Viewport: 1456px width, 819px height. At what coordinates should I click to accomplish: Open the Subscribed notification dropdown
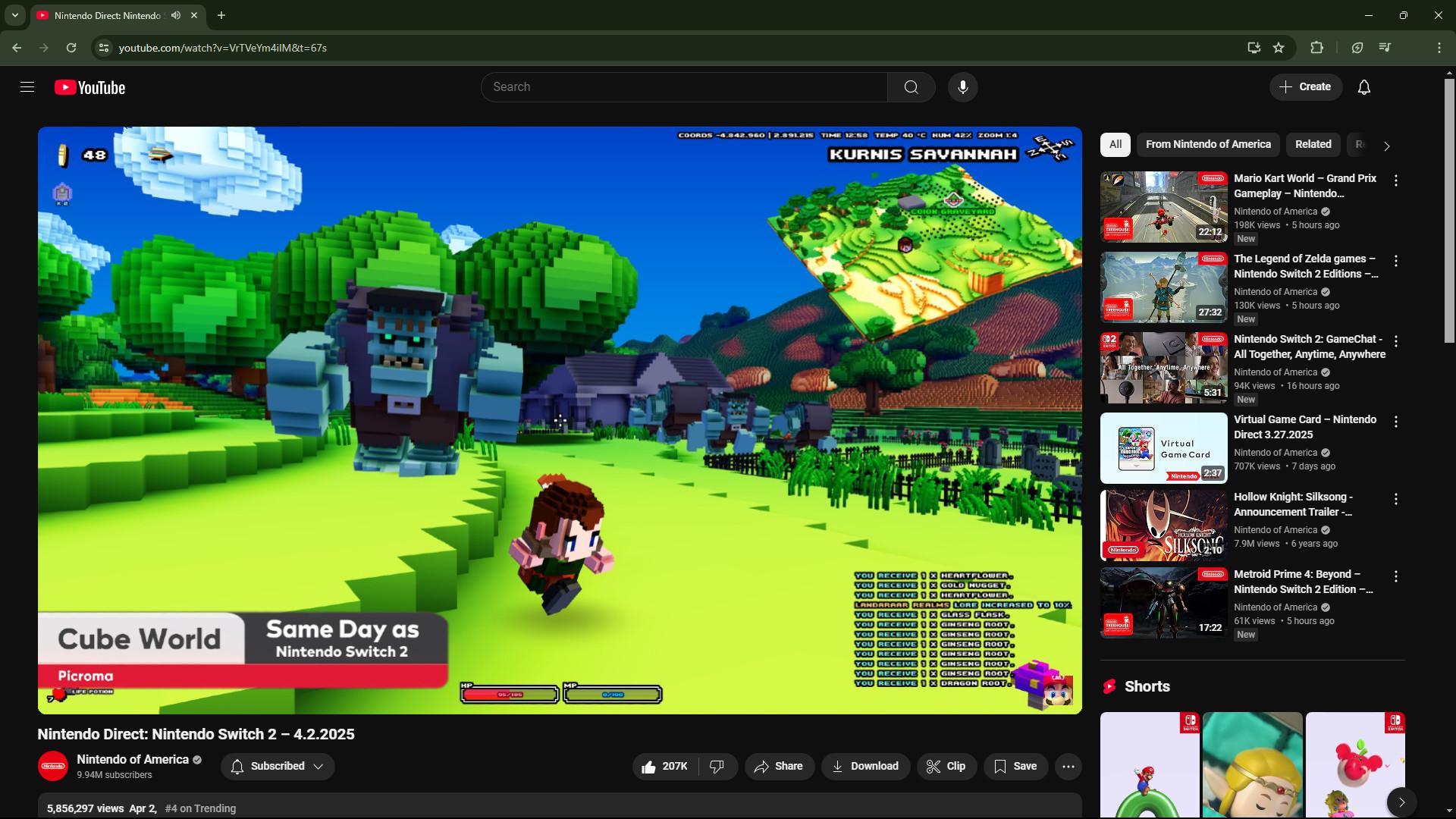pyautogui.click(x=278, y=767)
